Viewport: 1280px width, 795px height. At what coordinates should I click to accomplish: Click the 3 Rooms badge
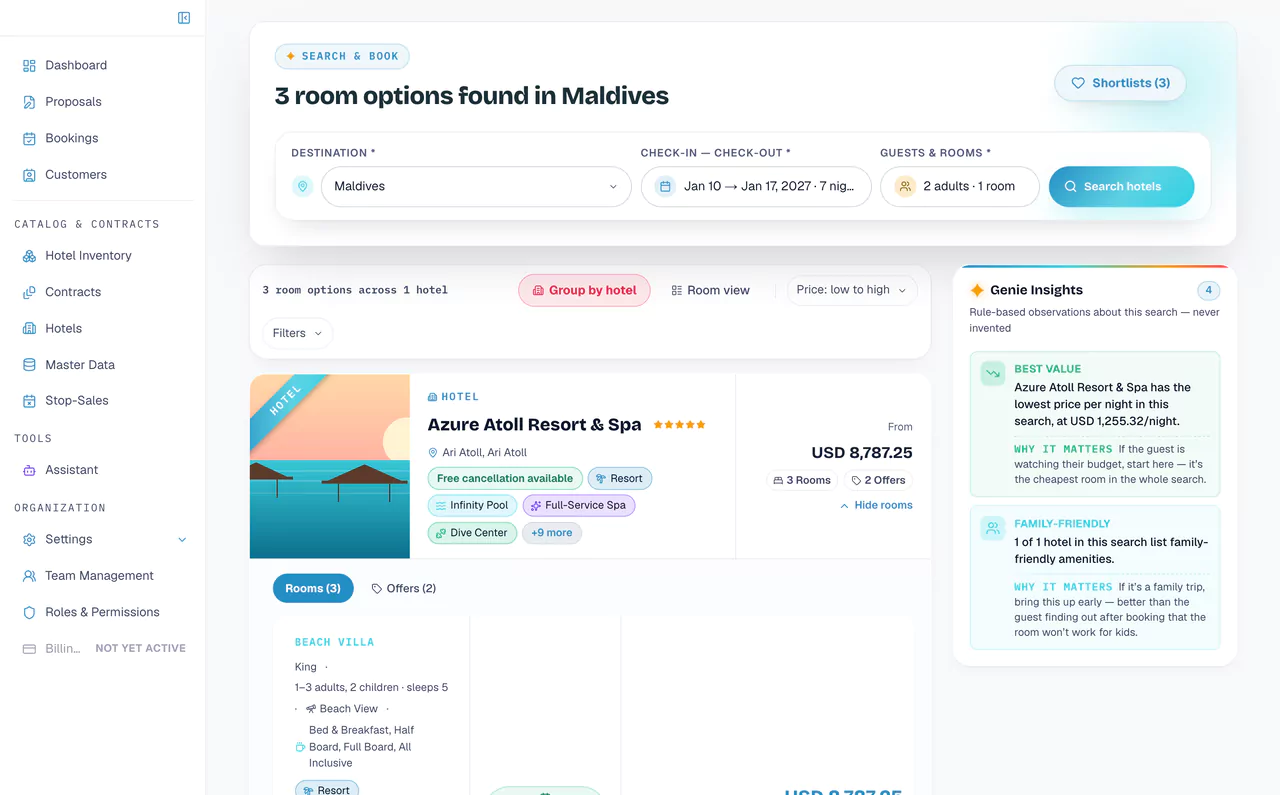point(802,480)
